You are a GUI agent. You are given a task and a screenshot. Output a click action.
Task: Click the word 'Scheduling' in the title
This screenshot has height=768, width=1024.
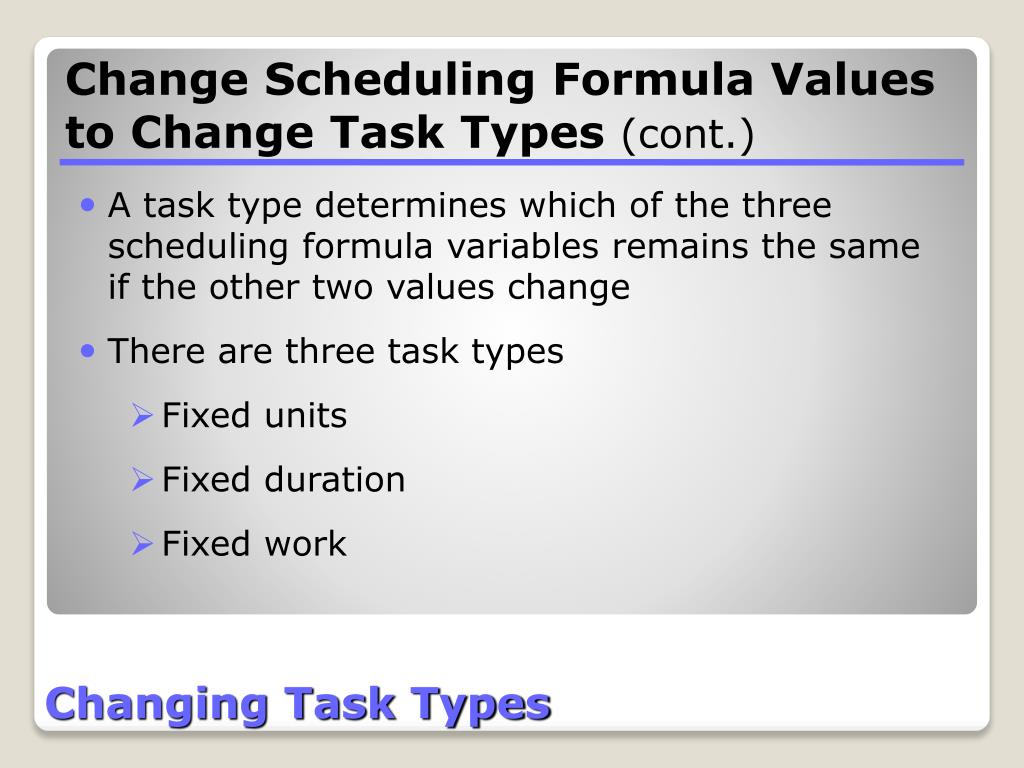tap(400, 81)
